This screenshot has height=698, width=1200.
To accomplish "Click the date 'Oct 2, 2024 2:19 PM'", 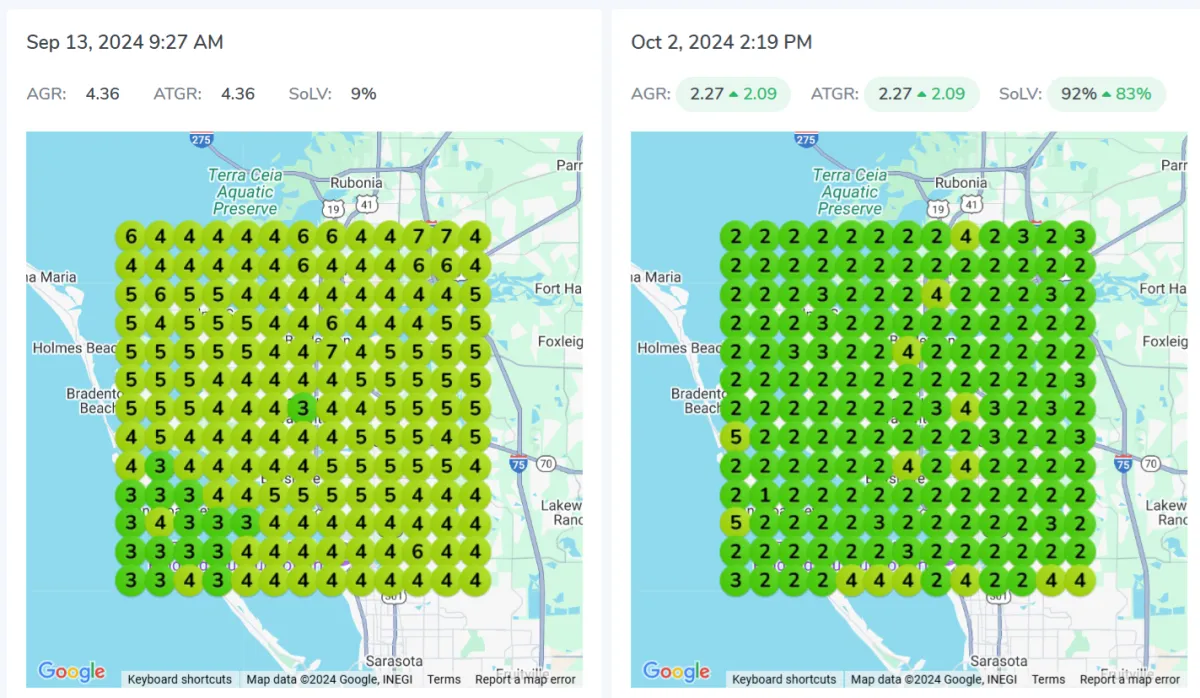I will coord(721,42).
